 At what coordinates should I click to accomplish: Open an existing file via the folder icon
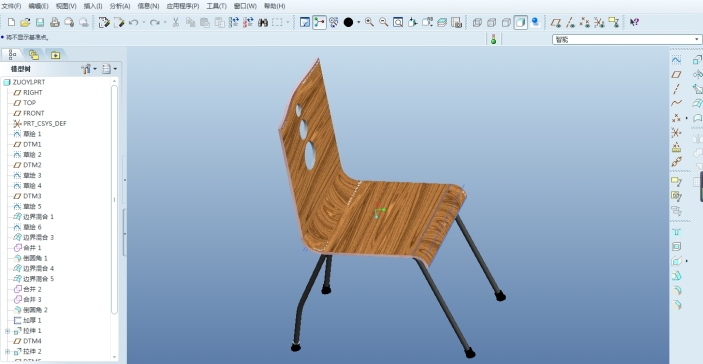click(x=26, y=22)
